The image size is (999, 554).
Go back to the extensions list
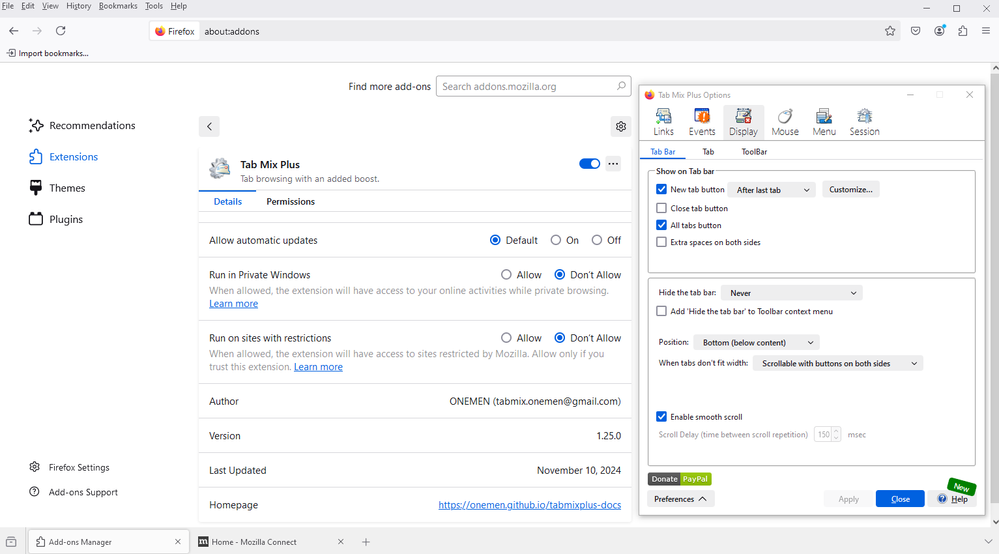209,126
